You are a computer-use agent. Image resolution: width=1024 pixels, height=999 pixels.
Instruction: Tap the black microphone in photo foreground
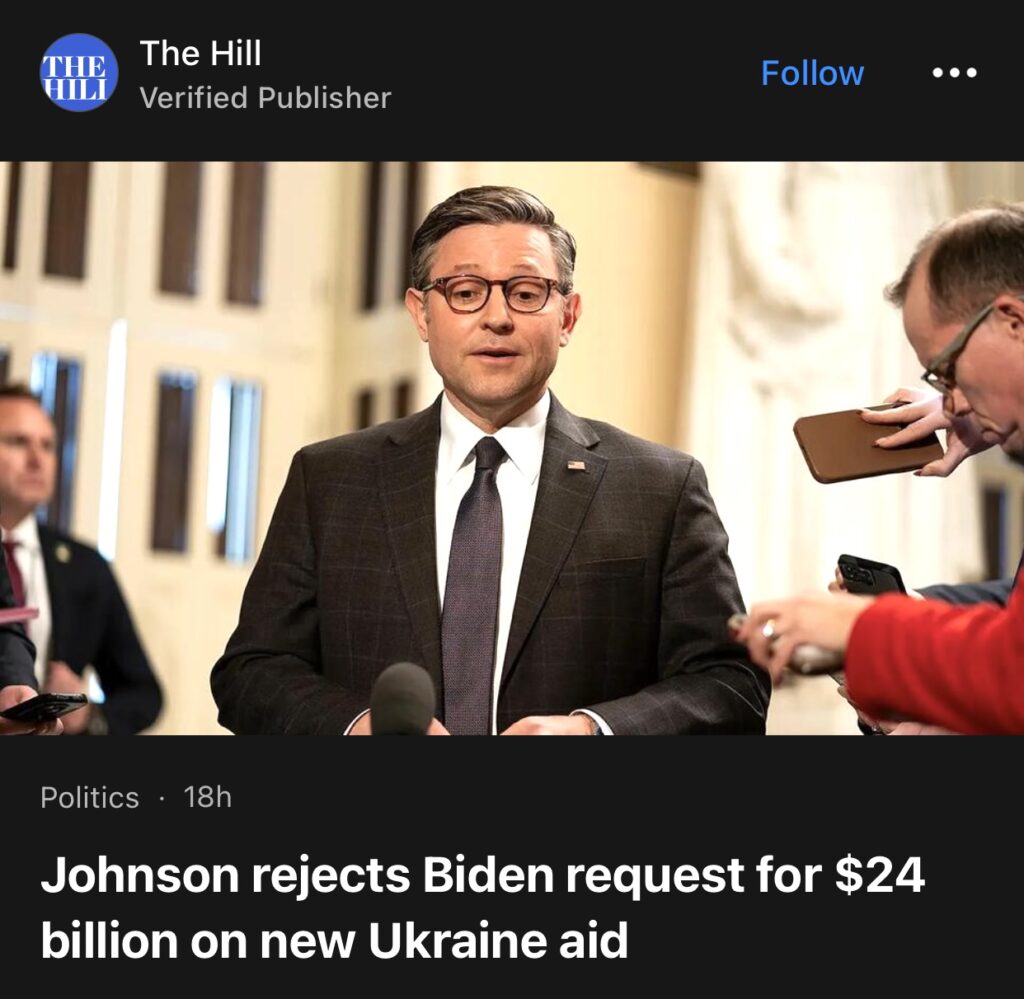[x=402, y=699]
